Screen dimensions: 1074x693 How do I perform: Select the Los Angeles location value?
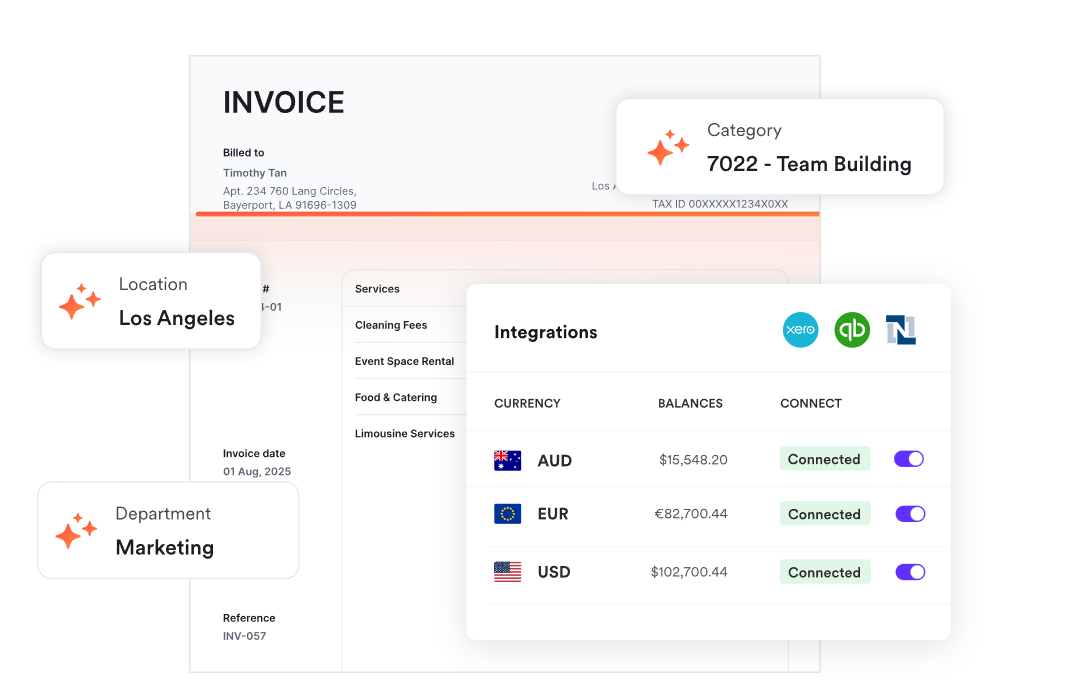[x=177, y=318]
